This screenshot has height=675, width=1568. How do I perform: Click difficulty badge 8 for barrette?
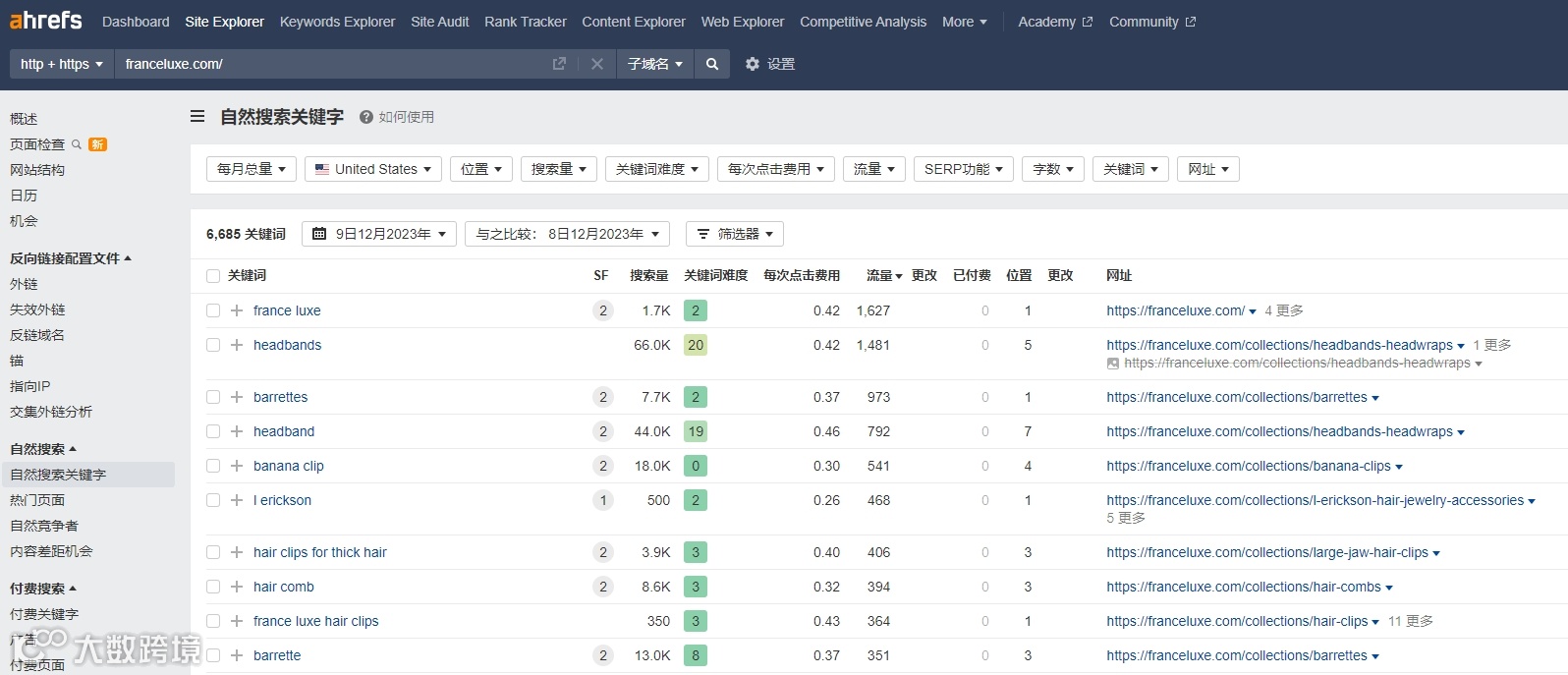[x=696, y=655]
